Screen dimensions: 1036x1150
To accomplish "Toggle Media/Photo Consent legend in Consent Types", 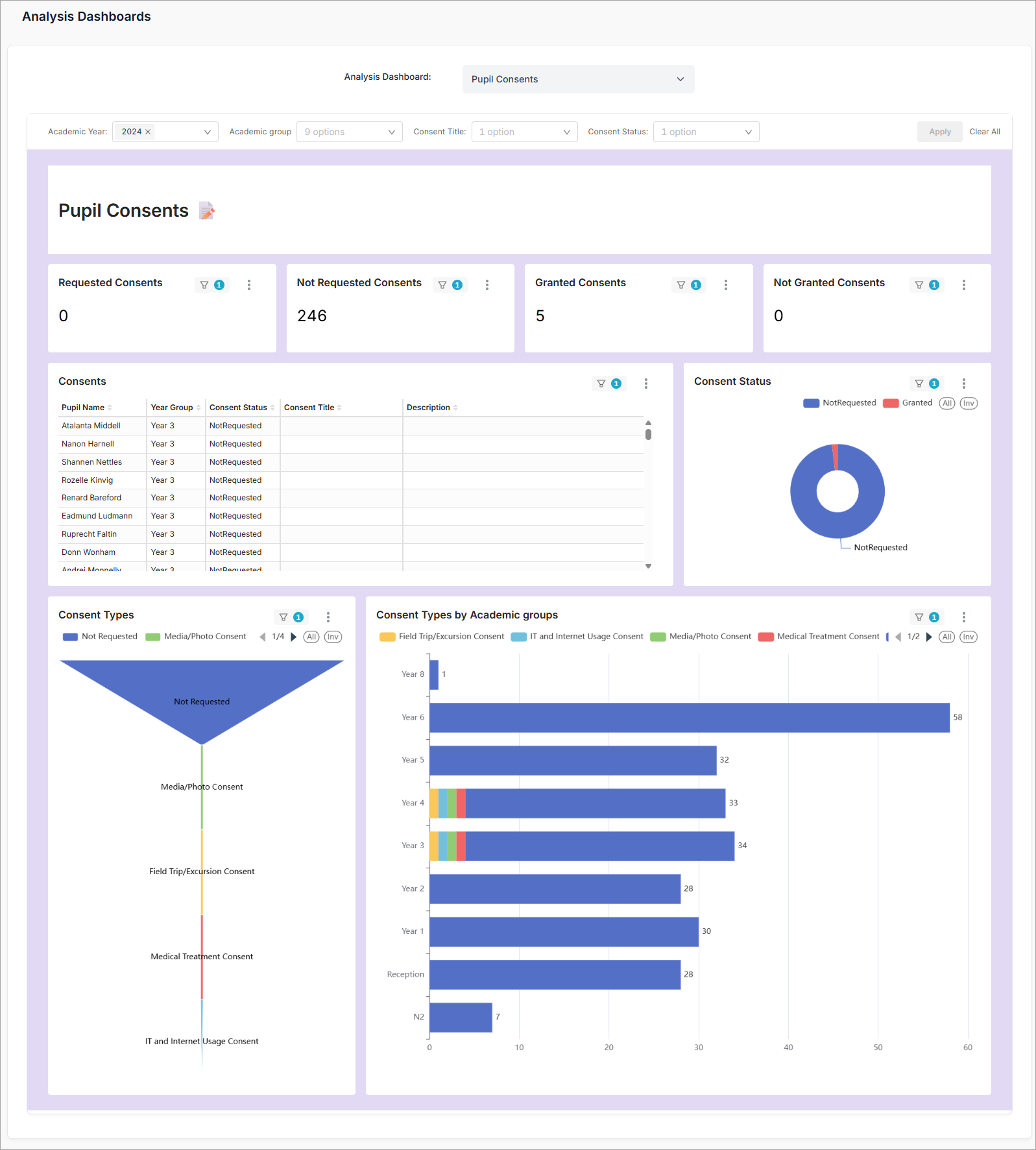I will point(196,637).
